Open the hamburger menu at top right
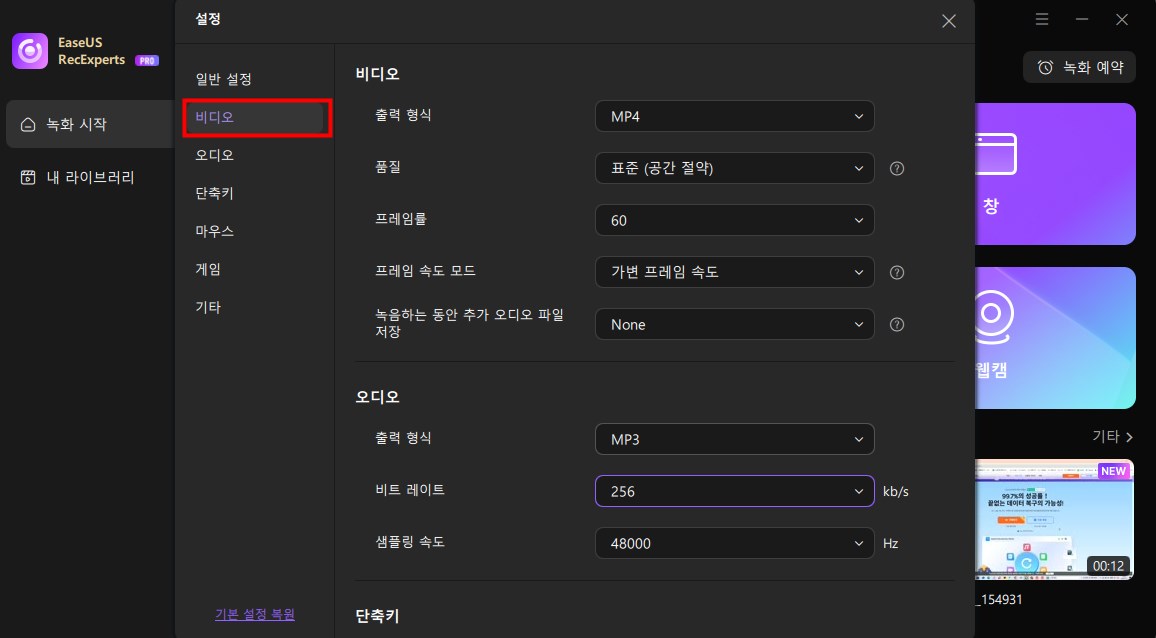This screenshot has height=638, width=1156. tap(1042, 19)
